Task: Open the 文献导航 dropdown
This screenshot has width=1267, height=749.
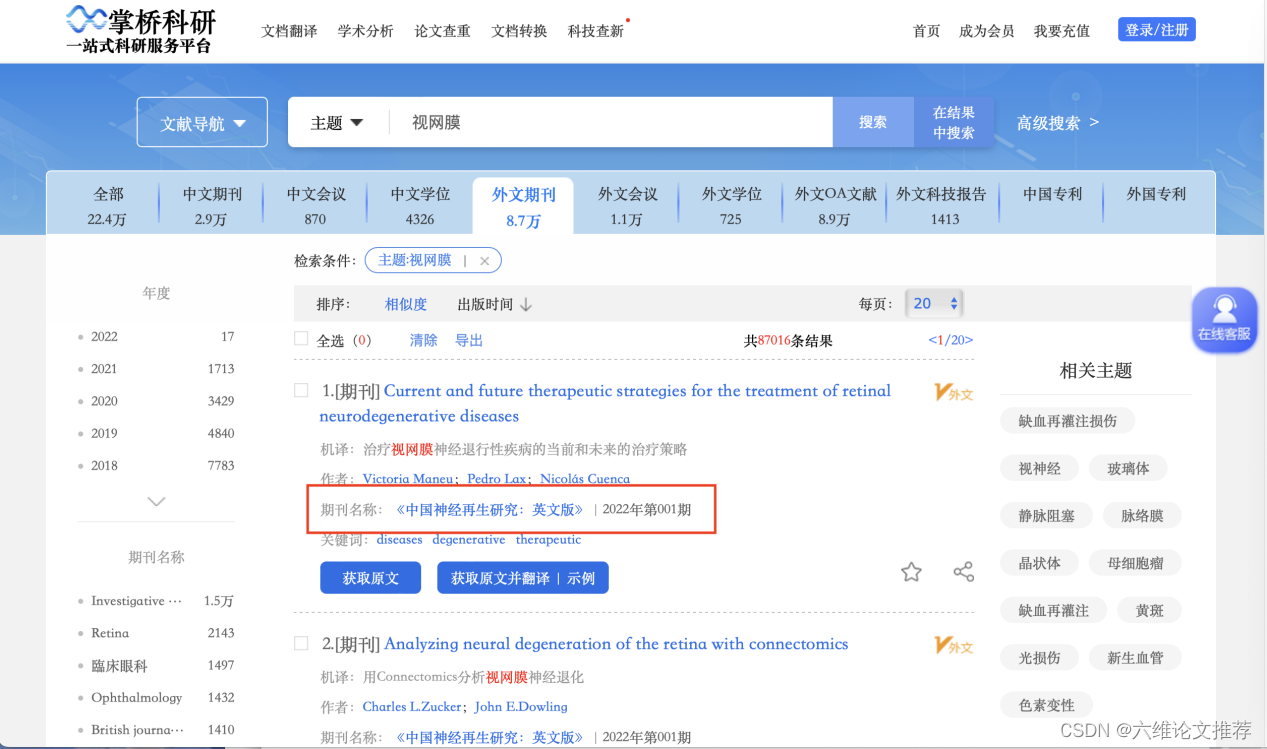Action: [x=202, y=123]
